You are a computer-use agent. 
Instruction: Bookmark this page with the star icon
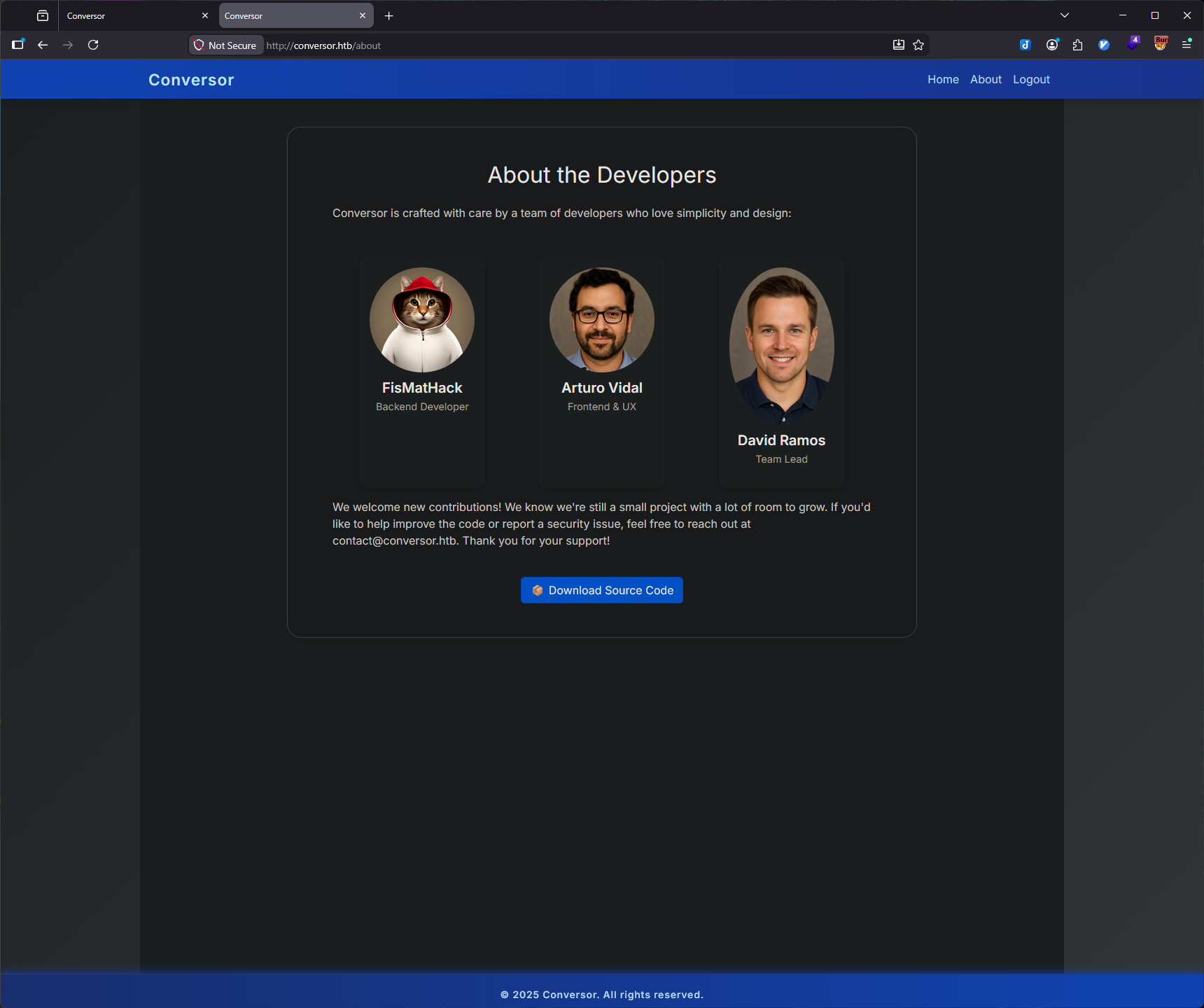[x=918, y=45]
